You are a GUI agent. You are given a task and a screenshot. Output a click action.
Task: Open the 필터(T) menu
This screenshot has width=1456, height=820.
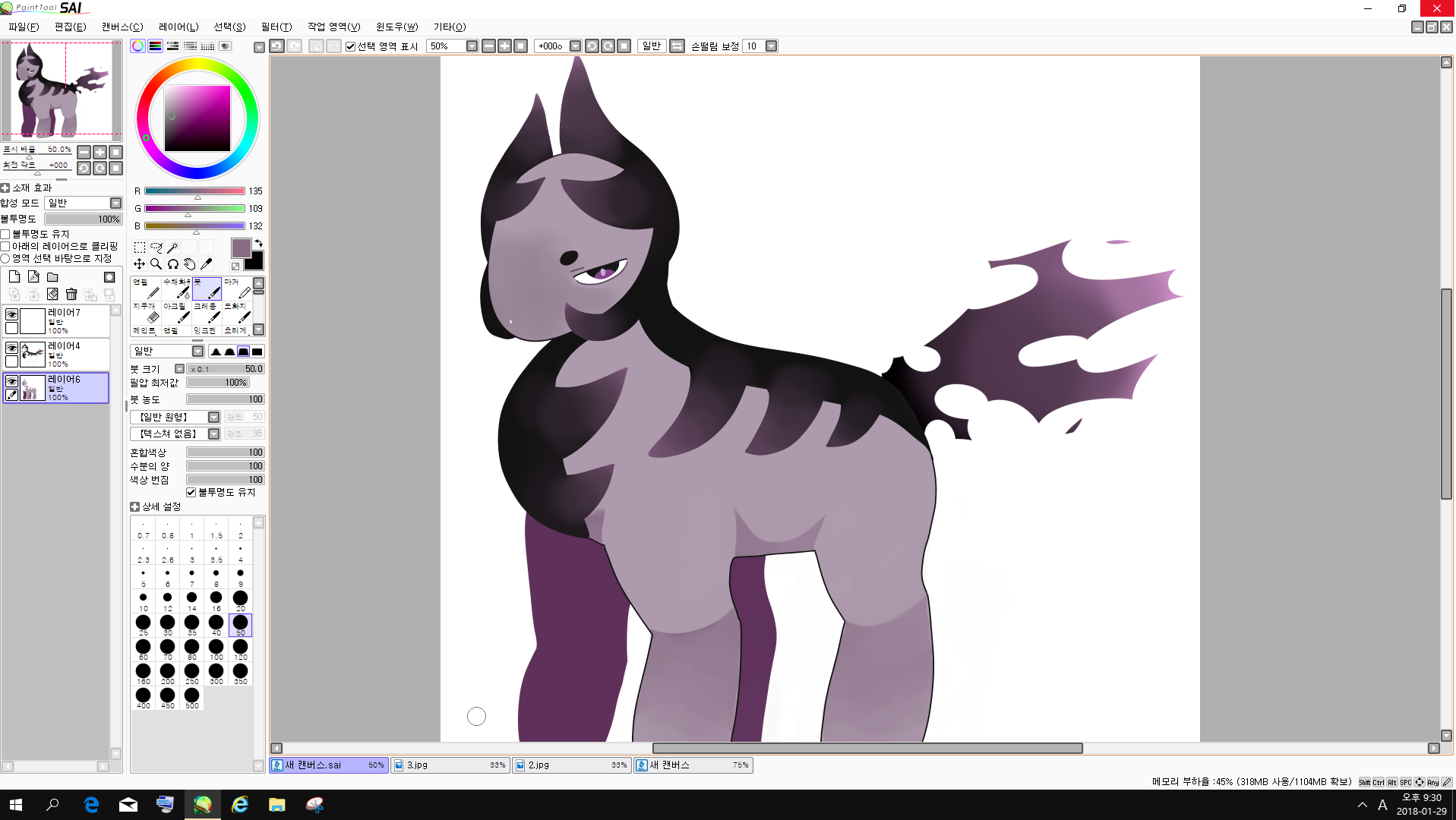pos(276,27)
